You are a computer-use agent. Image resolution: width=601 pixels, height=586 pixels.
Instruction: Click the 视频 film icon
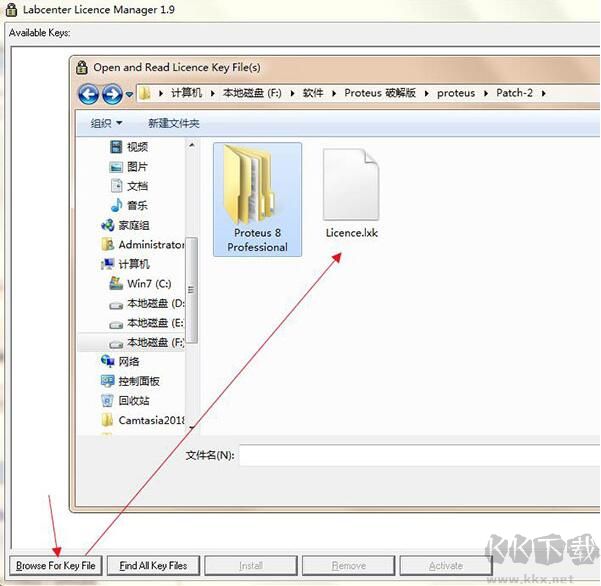point(116,147)
